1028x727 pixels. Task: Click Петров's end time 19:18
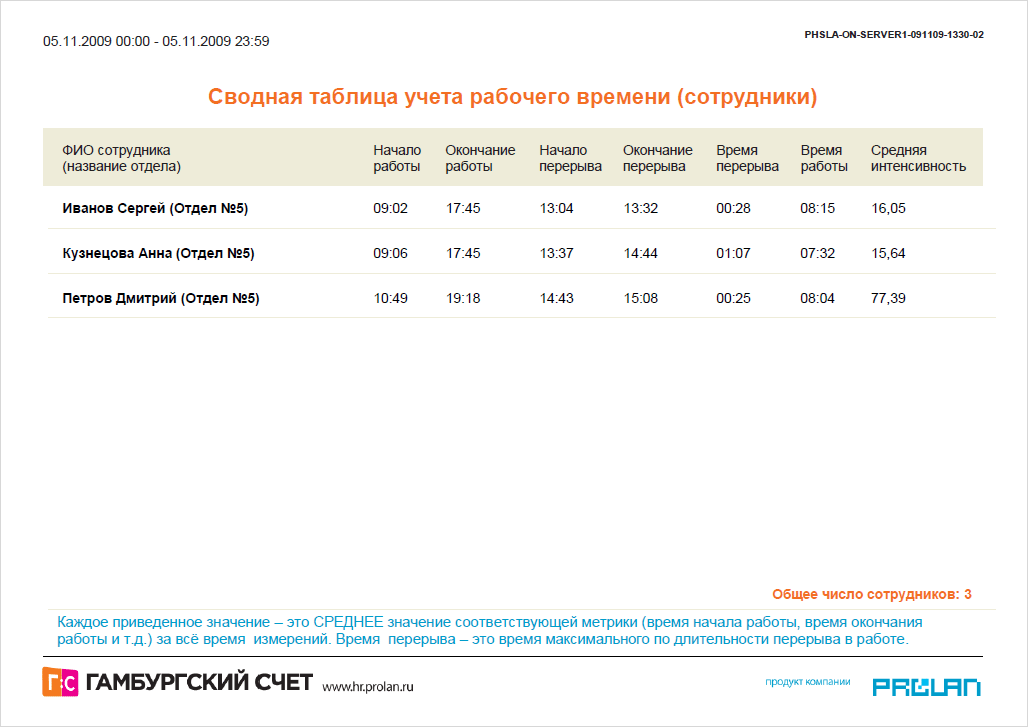click(463, 298)
